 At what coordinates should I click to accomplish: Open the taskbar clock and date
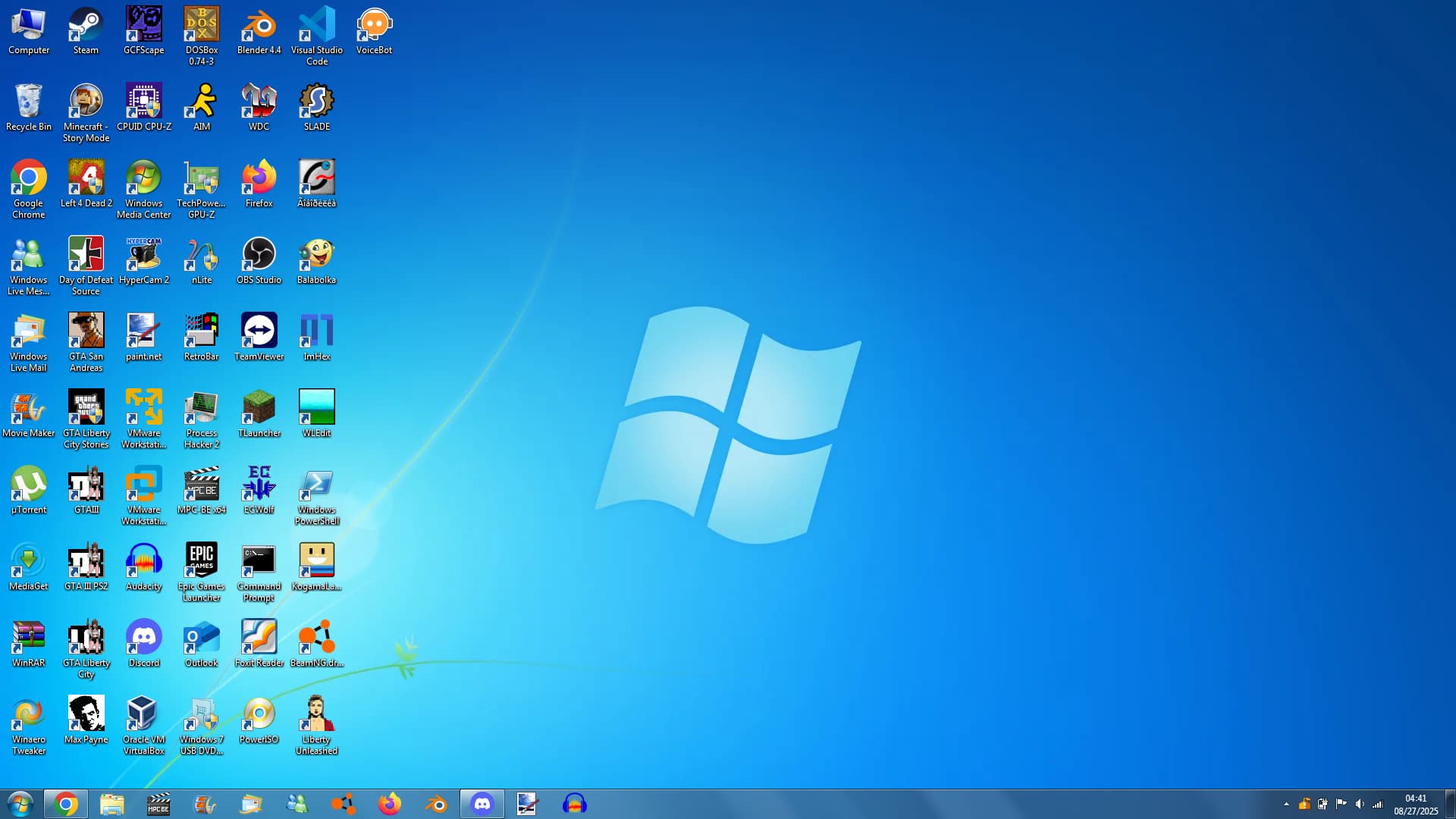pos(1416,804)
